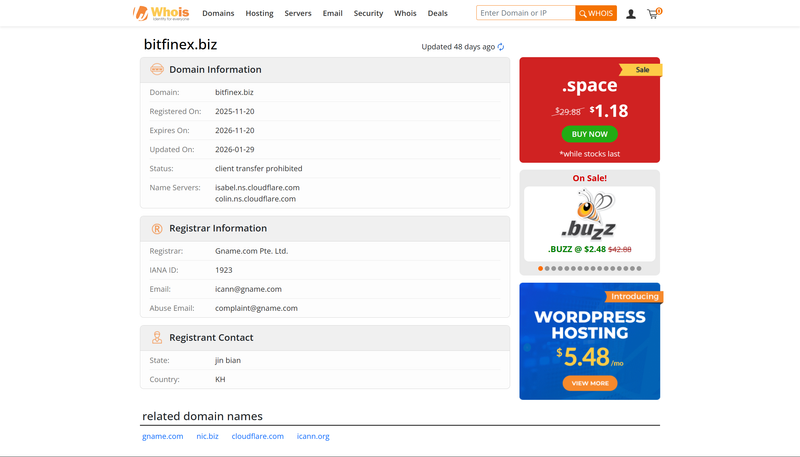800x457 pixels.
Task: Click the Sale ribbon on .space ad
Action: click(x=641, y=70)
